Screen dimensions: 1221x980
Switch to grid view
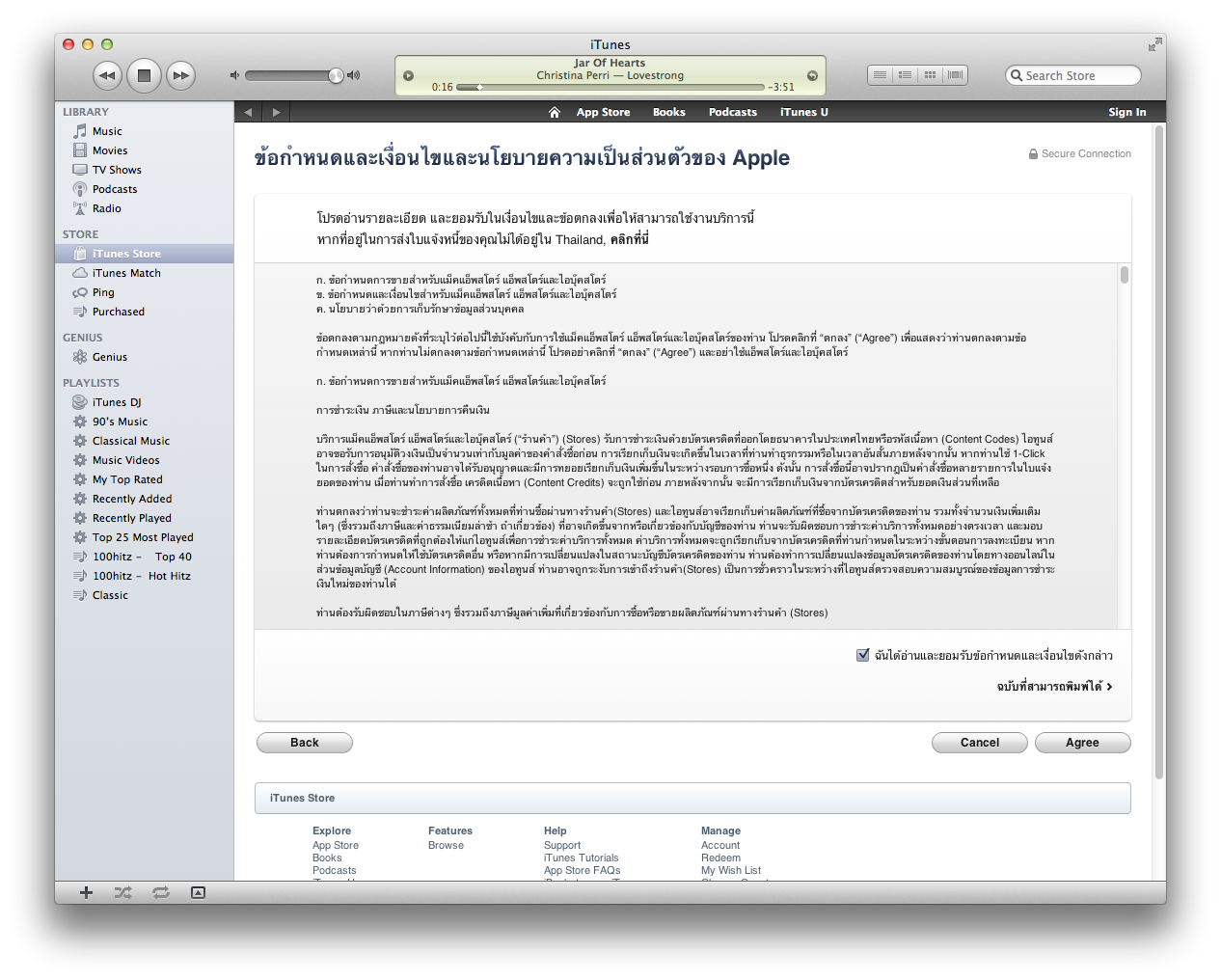[930, 75]
